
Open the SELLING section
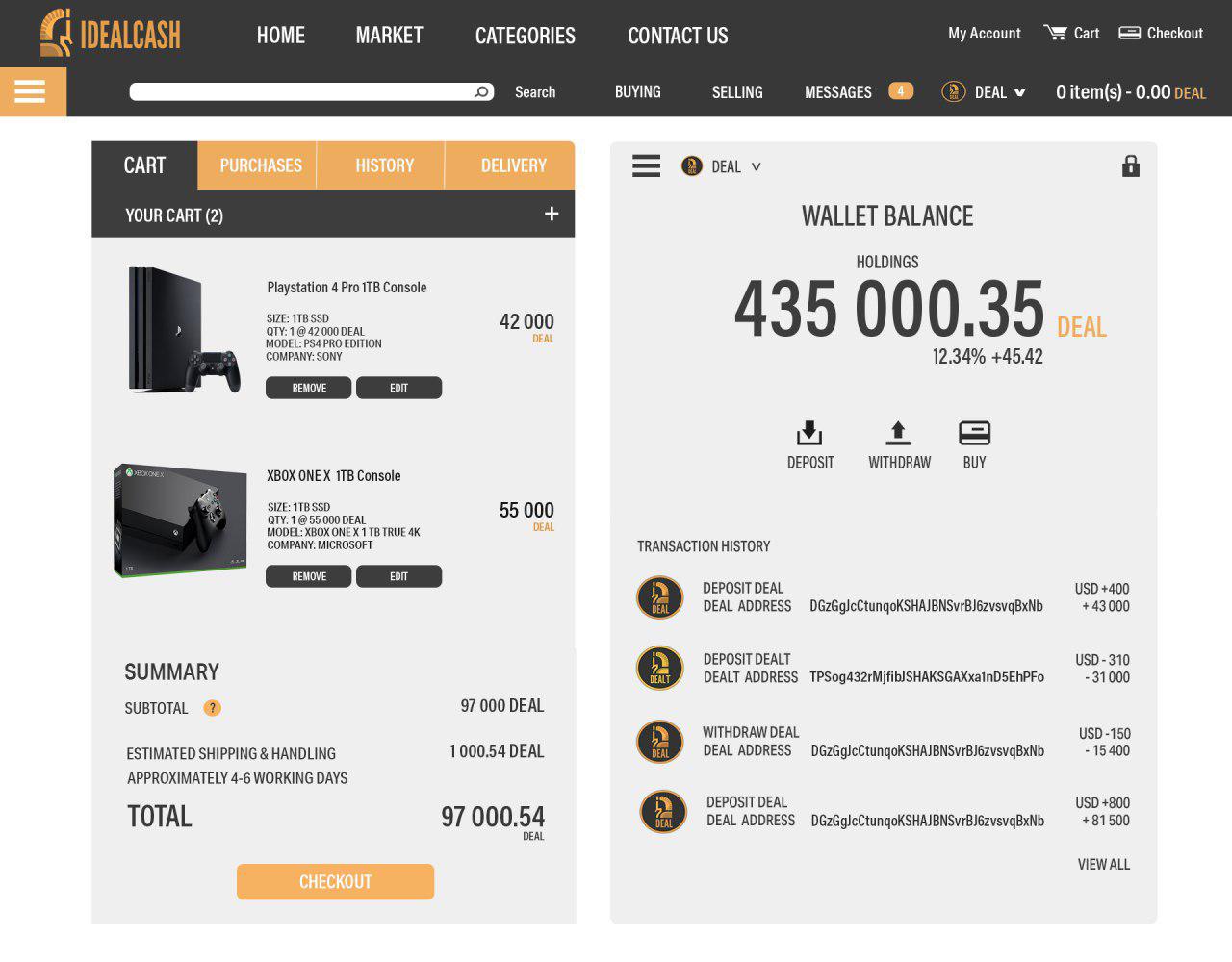(x=737, y=92)
